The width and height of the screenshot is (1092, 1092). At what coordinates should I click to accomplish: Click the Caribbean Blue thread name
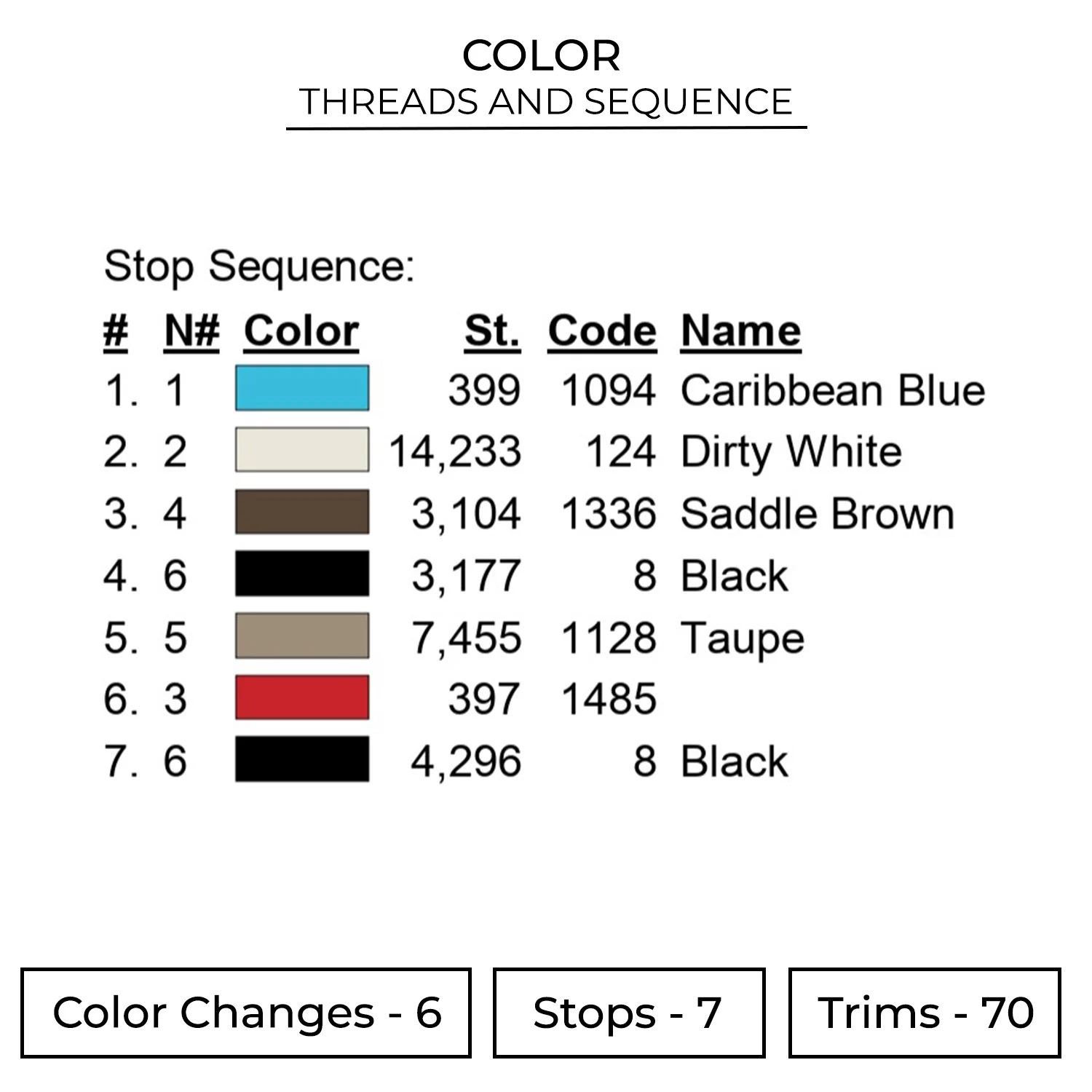tap(832, 390)
